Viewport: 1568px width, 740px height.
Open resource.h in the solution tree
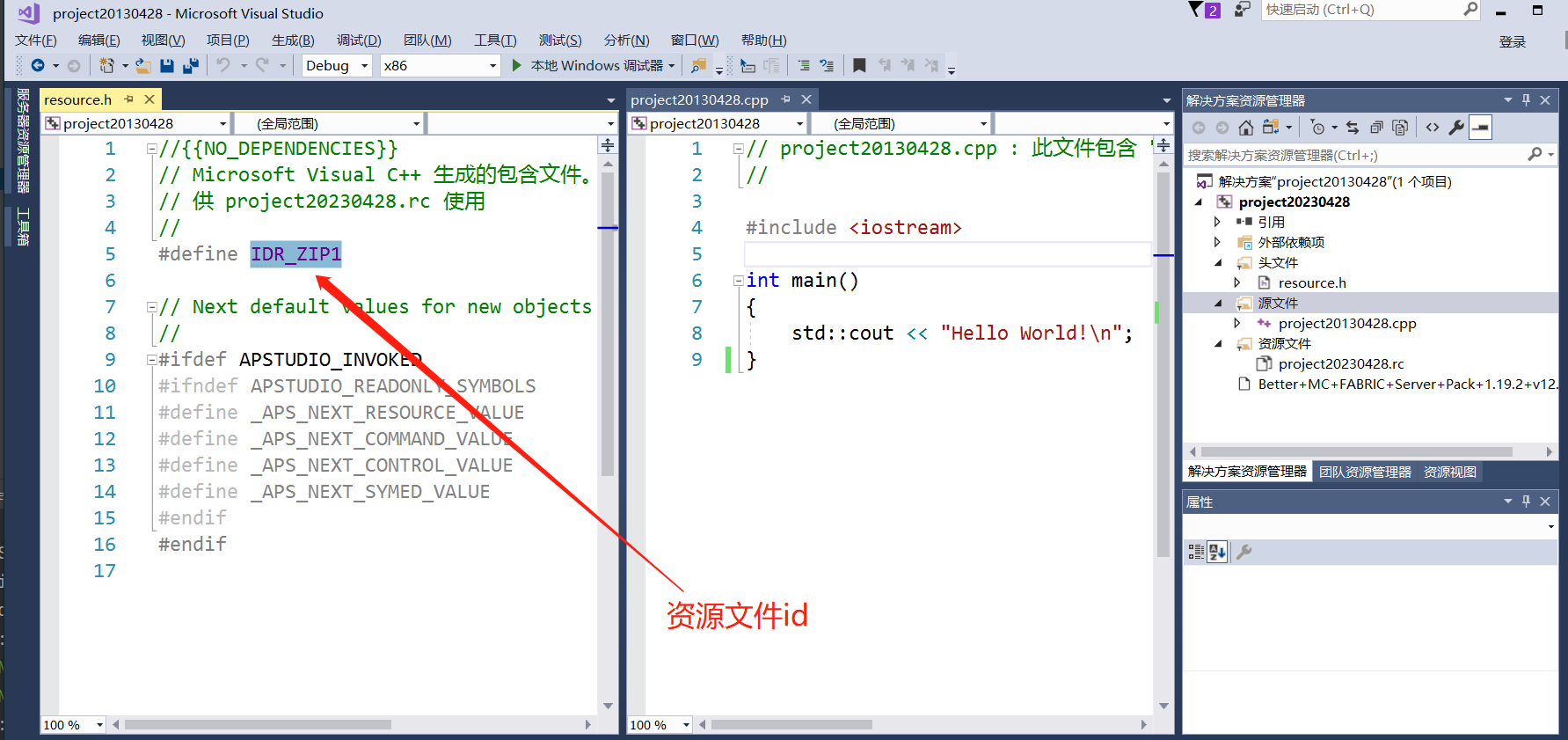pos(1311,282)
